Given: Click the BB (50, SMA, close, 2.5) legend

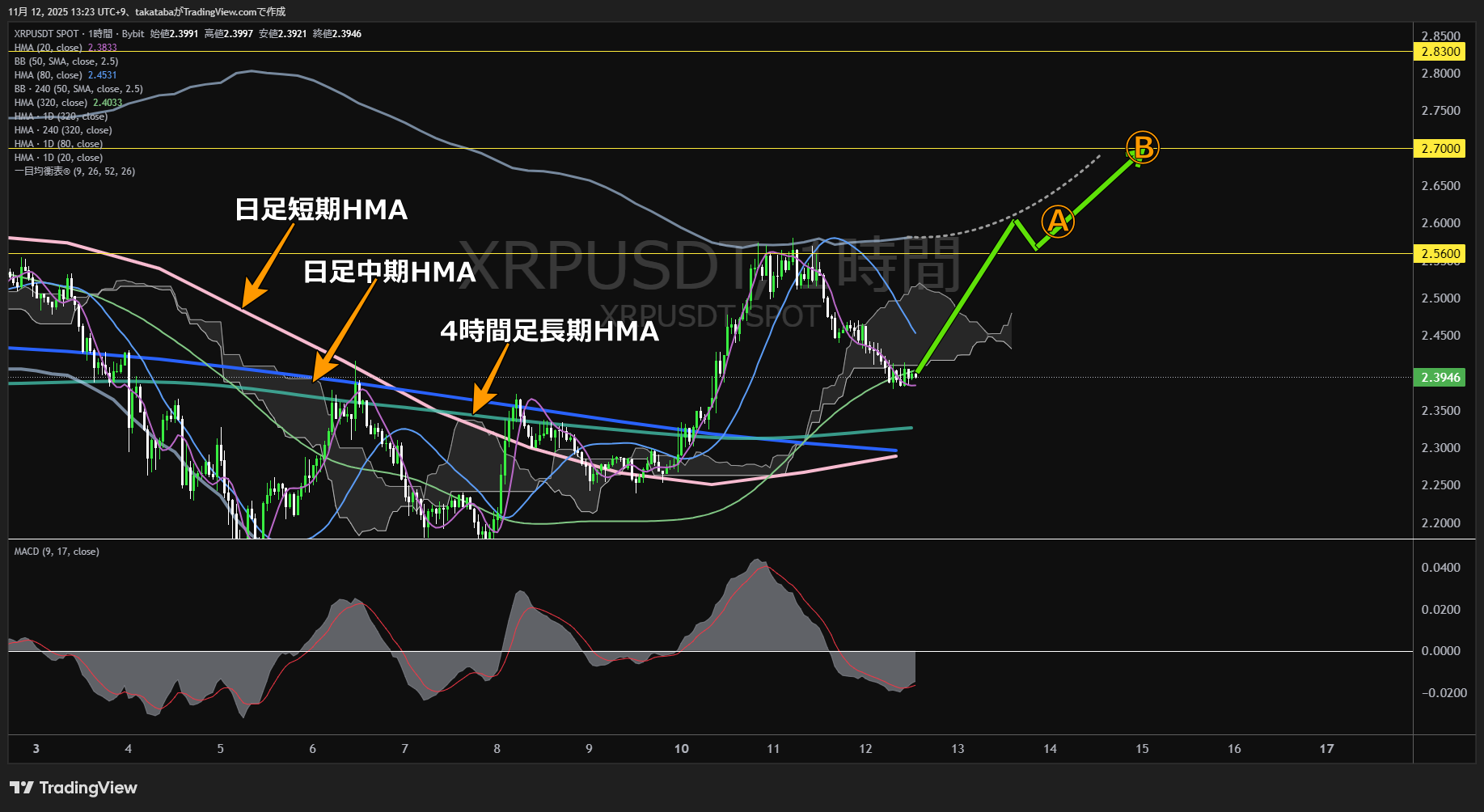Looking at the screenshot, I should click(66, 61).
